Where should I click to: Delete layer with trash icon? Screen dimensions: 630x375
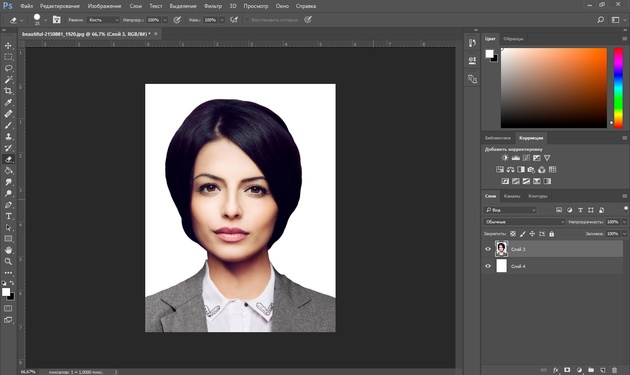(614, 370)
